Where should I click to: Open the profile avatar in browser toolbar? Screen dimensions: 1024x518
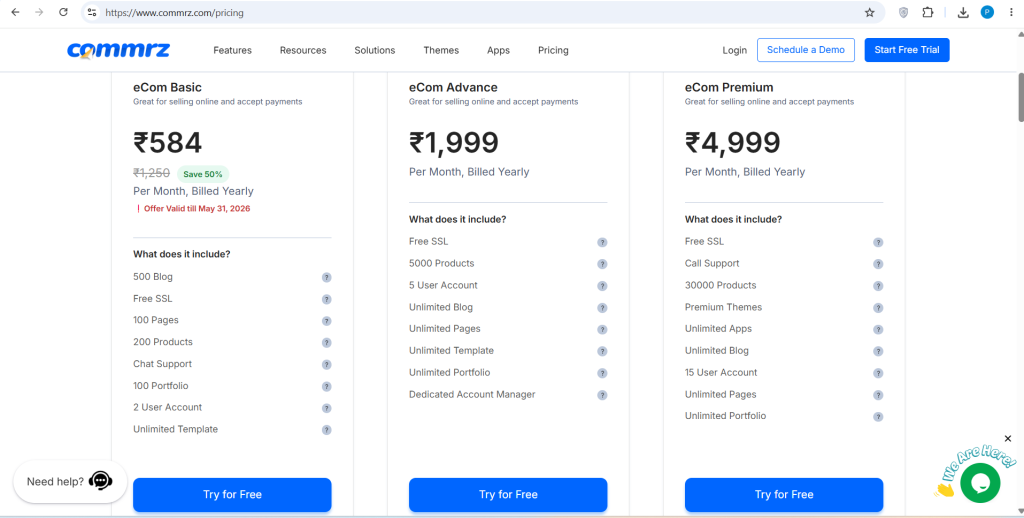tap(987, 12)
